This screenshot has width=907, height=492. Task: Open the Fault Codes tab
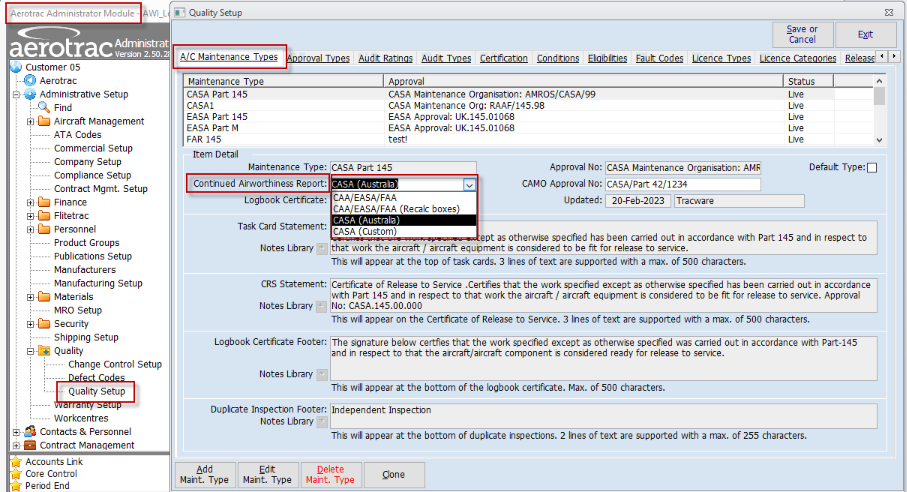click(659, 58)
